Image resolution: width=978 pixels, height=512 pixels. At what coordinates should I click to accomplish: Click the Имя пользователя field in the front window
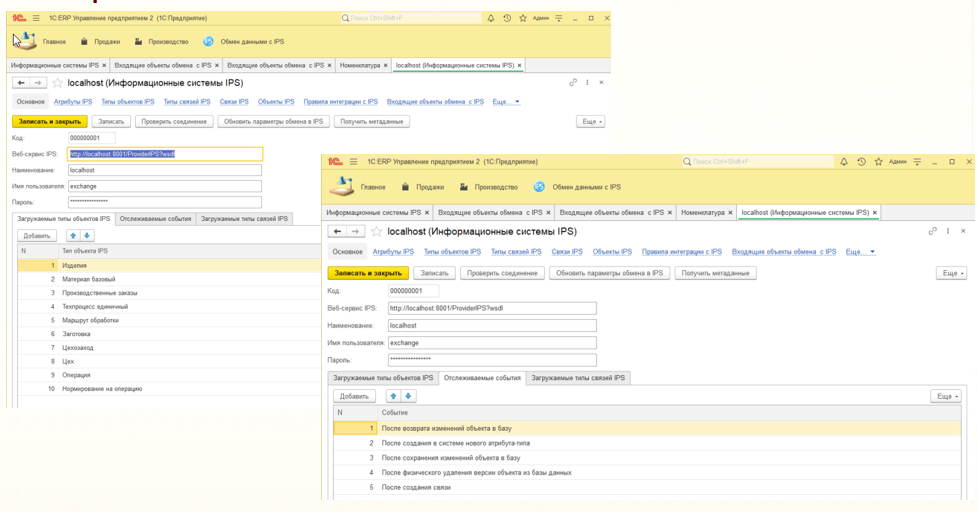pos(492,343)
